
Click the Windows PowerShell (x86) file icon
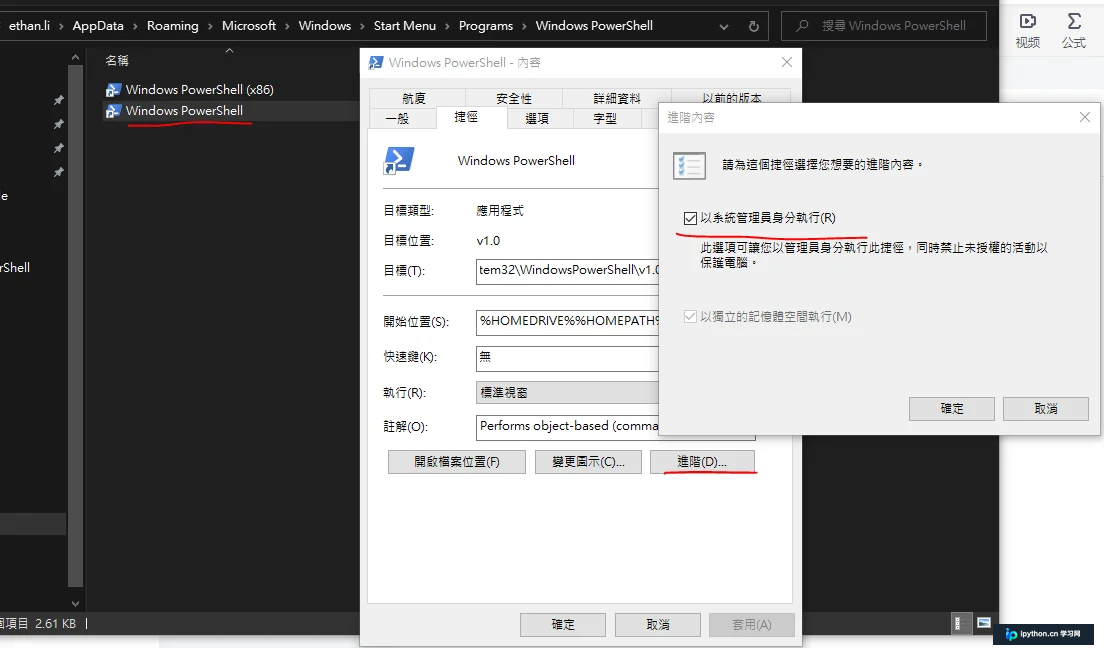coord(113,89)
